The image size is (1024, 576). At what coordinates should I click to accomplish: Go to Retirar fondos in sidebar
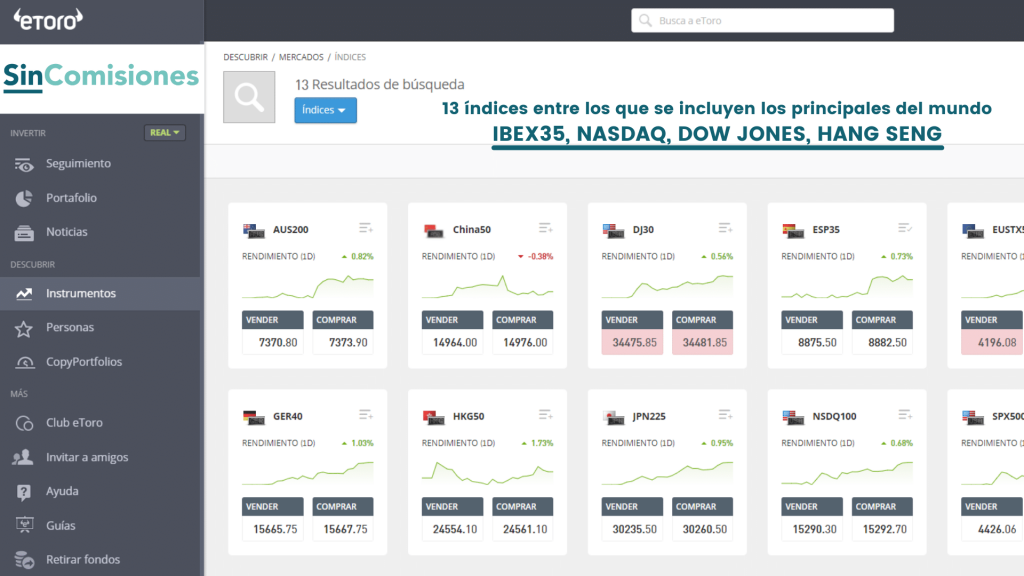point(83,560)
